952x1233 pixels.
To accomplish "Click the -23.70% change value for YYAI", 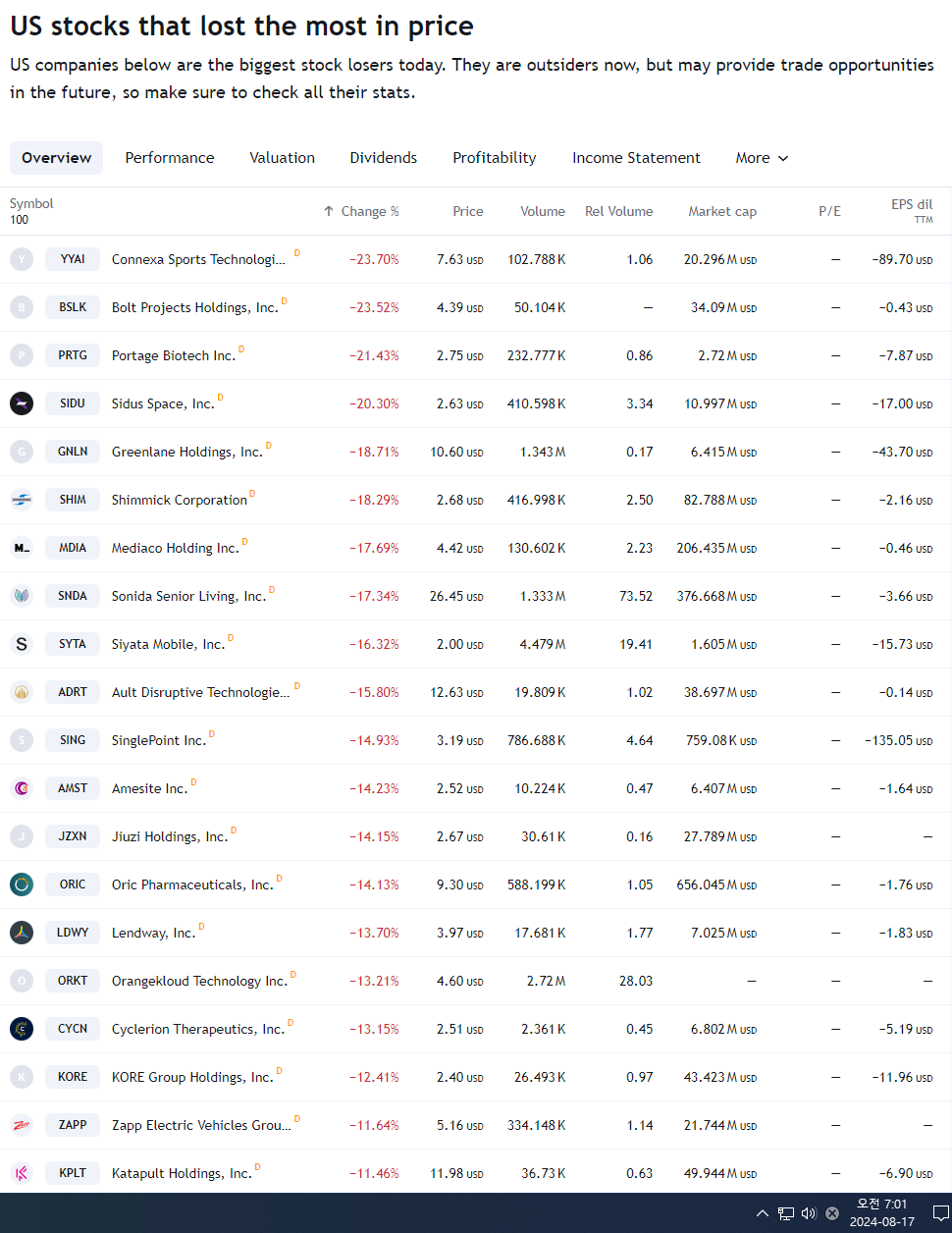I will (374, 259).
